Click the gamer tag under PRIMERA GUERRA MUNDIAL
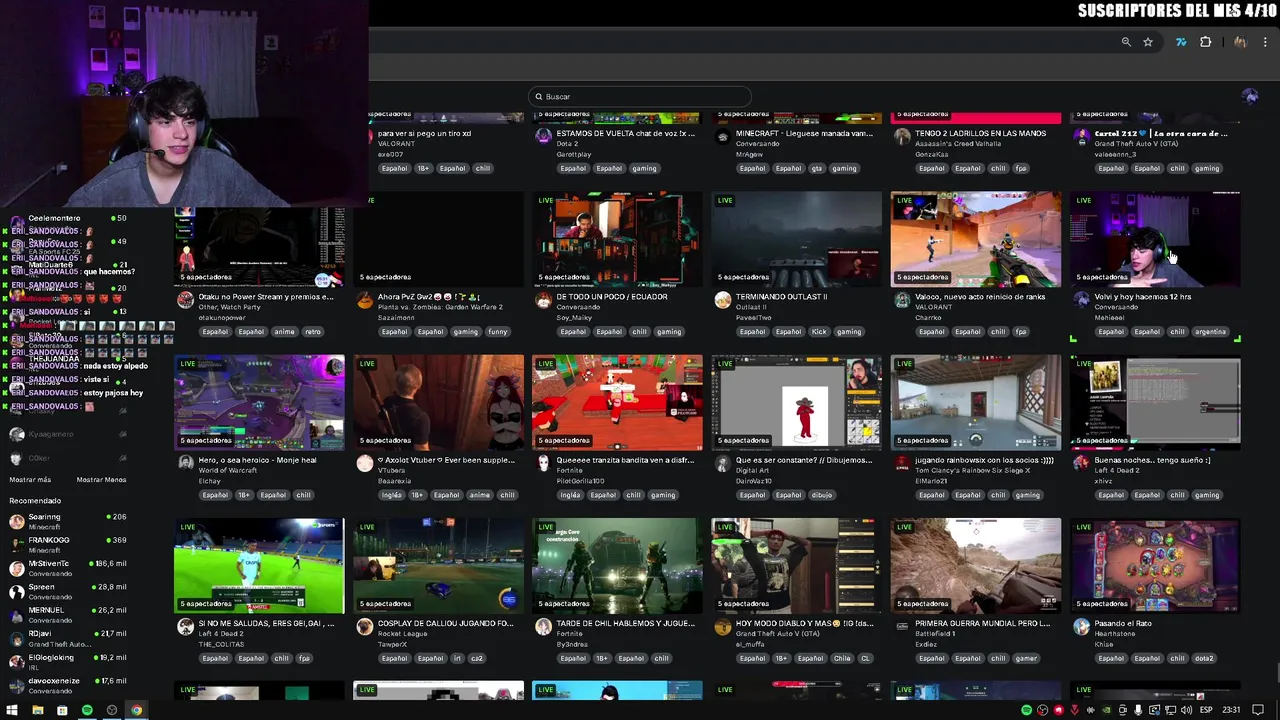This screenshot has width=1280, height=720. [1026, 659]
